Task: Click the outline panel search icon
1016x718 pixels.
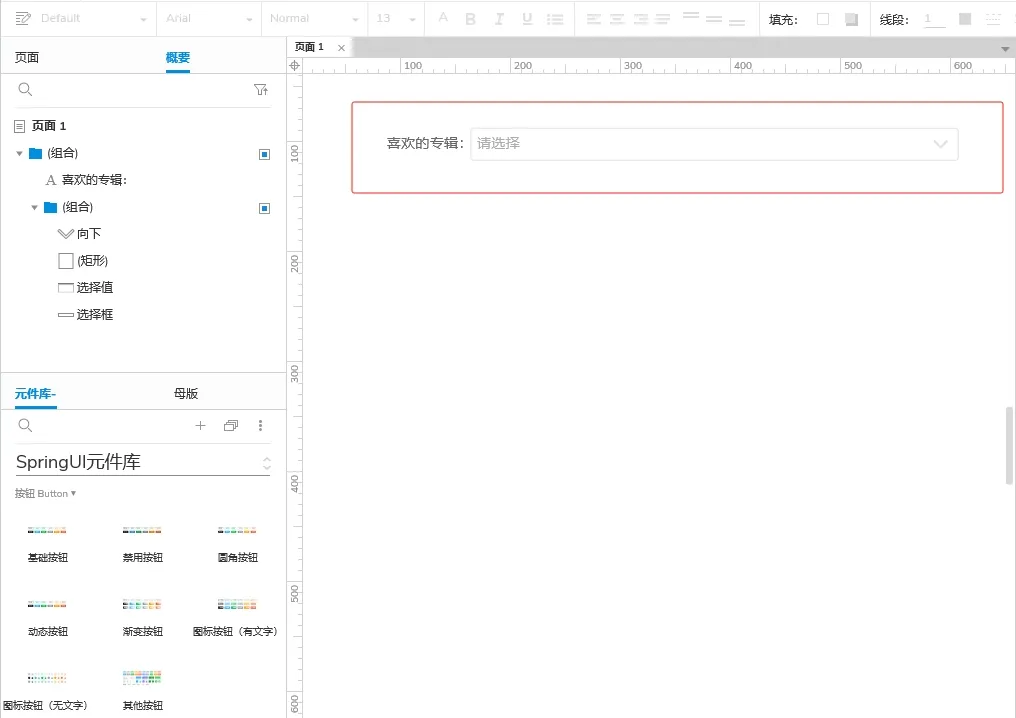Action: (x=25, y=89)
